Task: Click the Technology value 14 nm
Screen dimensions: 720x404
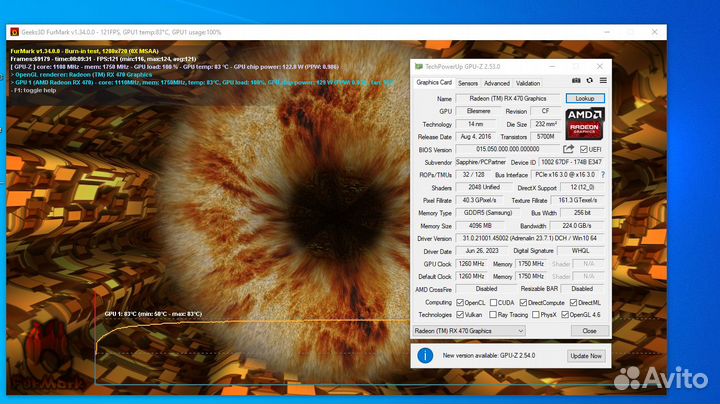Action: point(476,124)
